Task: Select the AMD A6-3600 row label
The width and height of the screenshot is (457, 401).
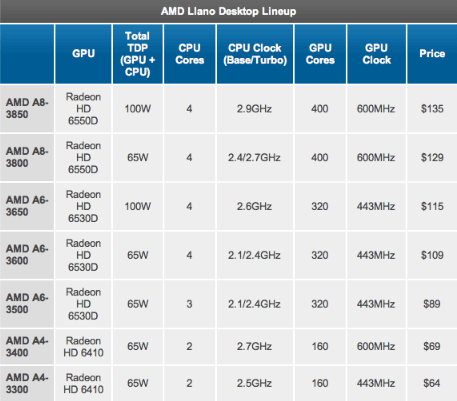Action: [x=27, y=255]
